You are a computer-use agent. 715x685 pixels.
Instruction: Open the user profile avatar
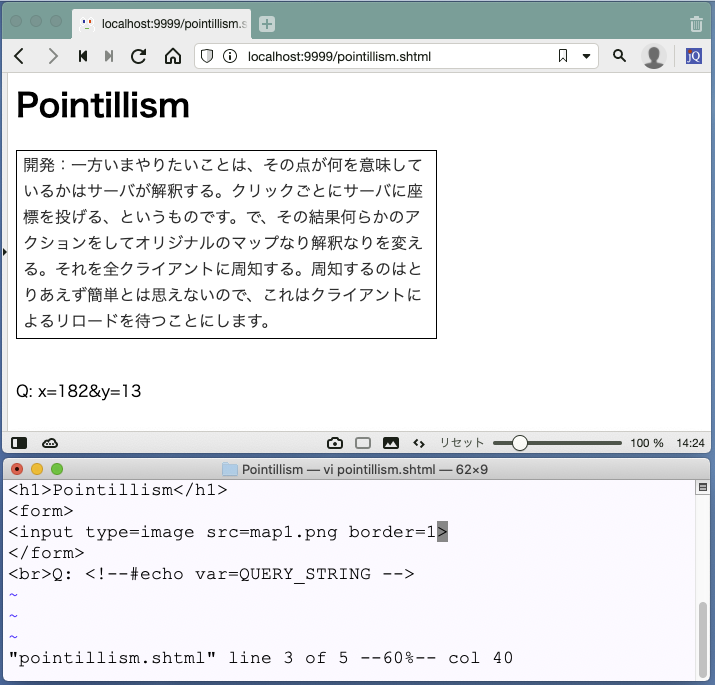pos(654,56)
